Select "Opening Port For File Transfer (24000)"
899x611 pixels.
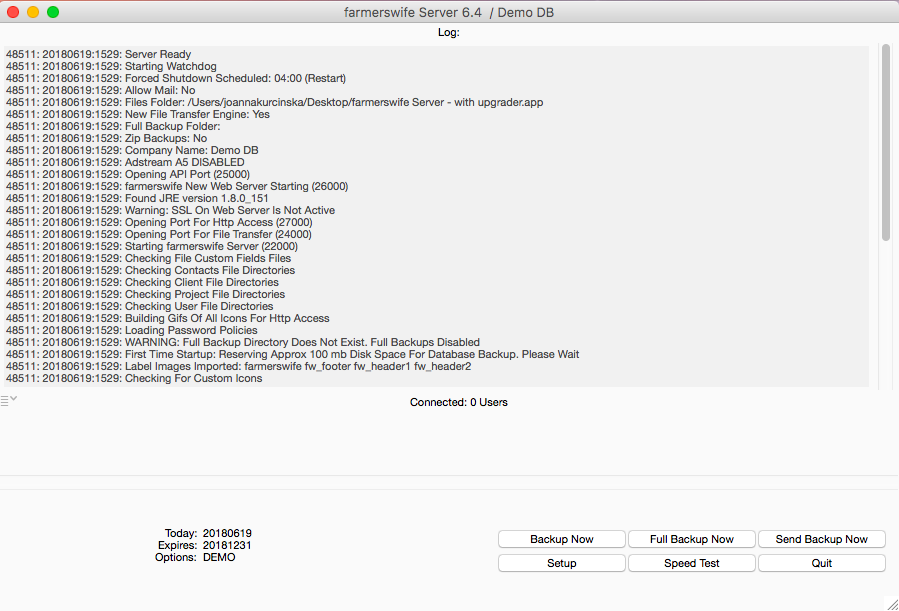click(159, 235)
